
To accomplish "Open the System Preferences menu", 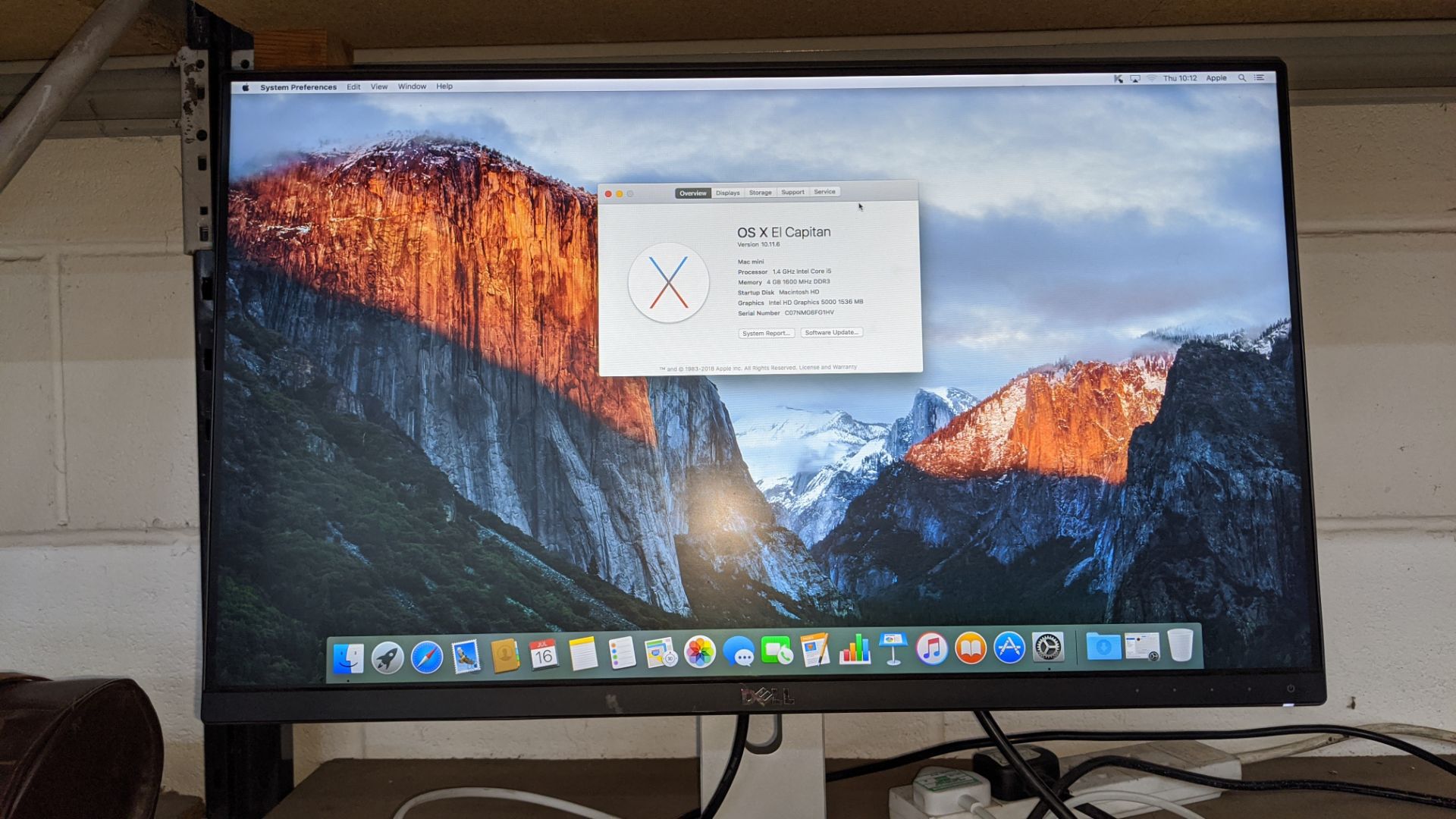I will (298, 87).
